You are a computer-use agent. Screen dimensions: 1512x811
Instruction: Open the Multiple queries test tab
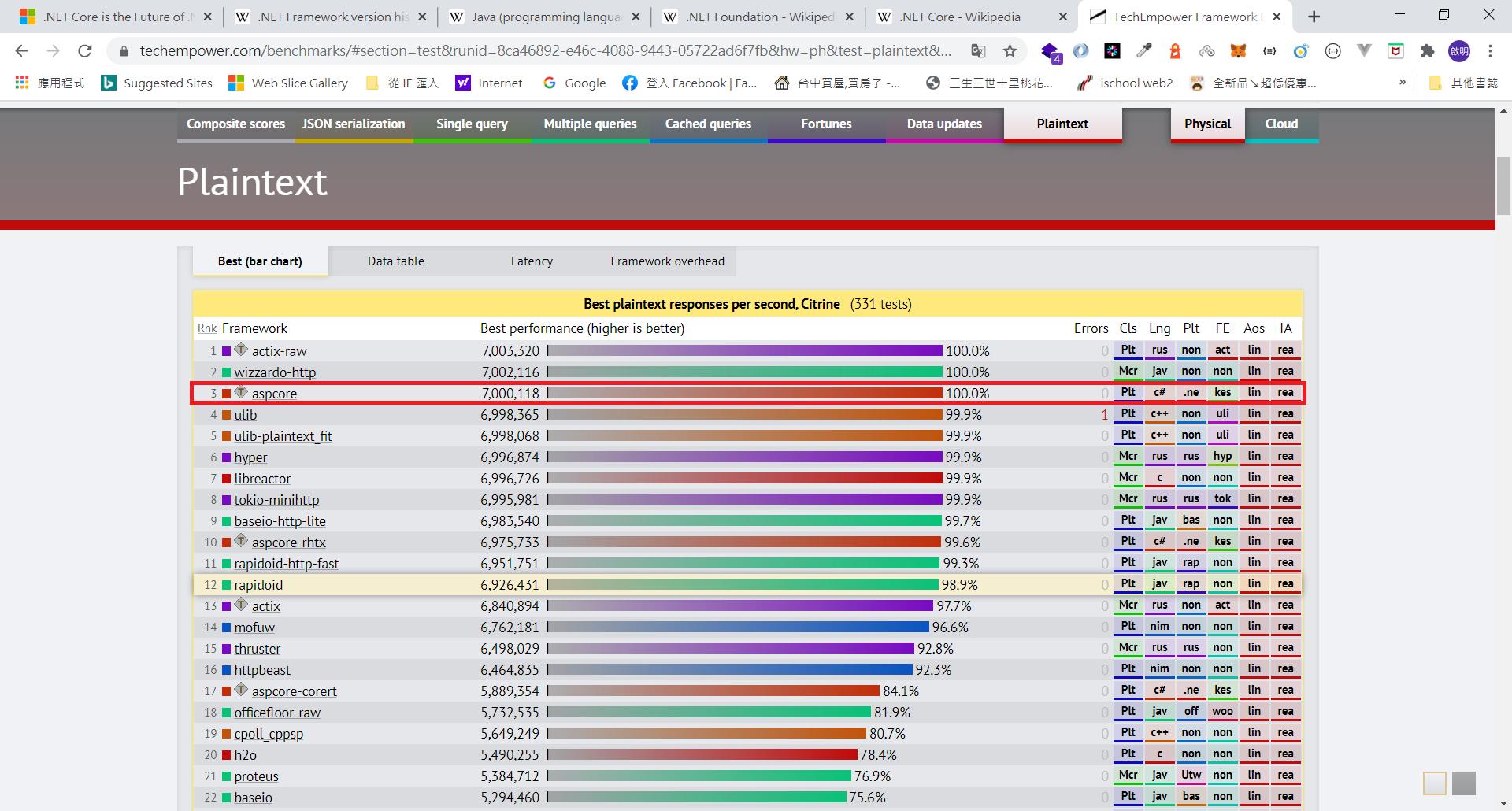click(590, 124)
